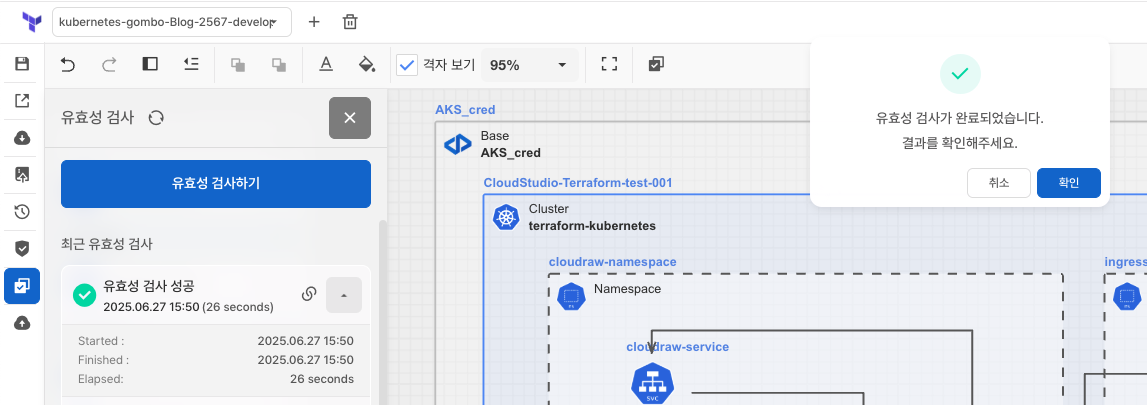
Task: Select the ingress namespace icon
Action: (x=1127, y=297)
